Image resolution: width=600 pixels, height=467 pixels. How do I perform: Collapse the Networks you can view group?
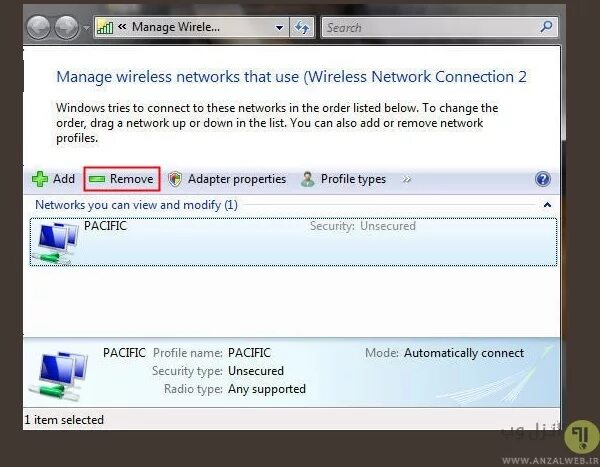pos(547,205)
